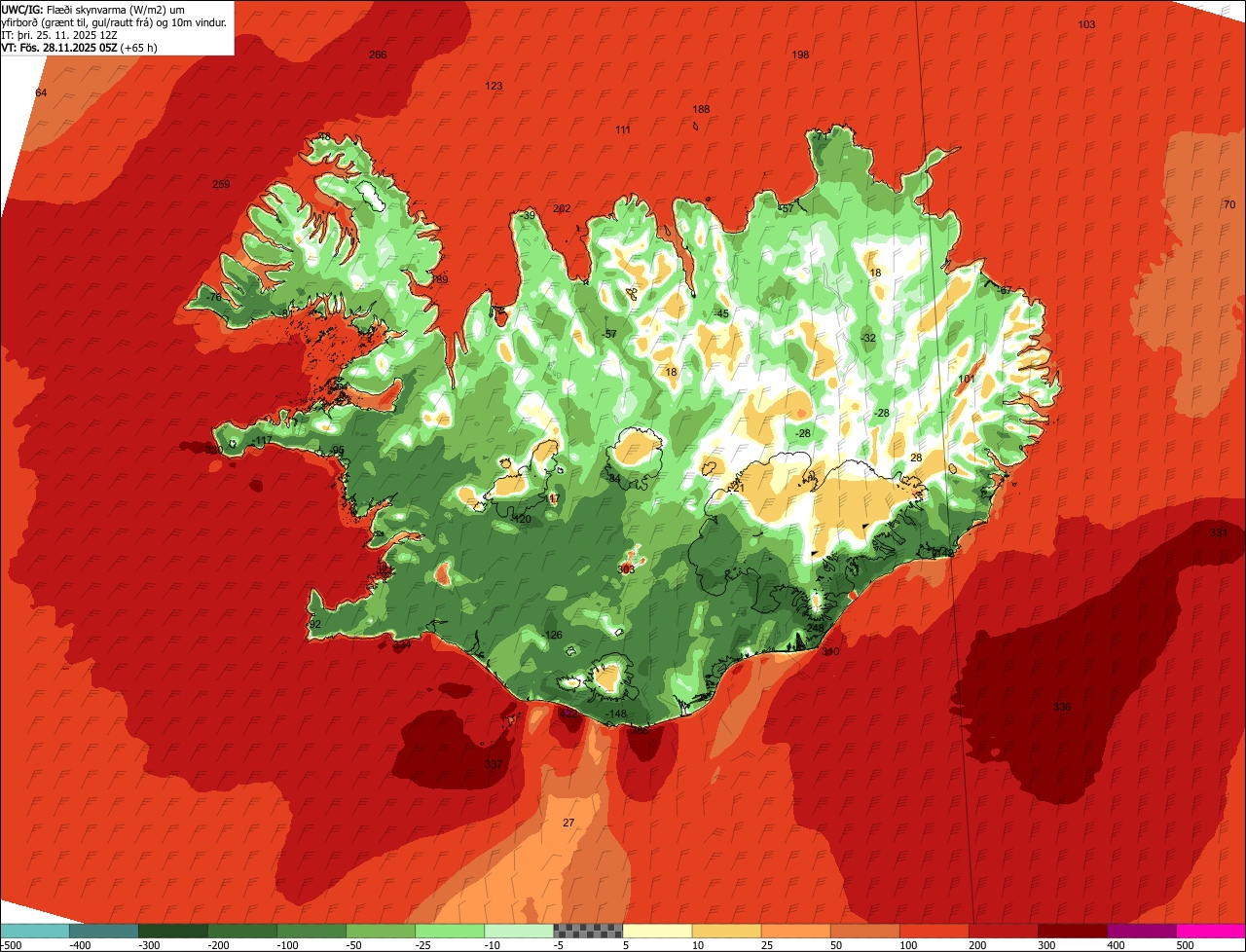Click the map value 101

[967, 379]
